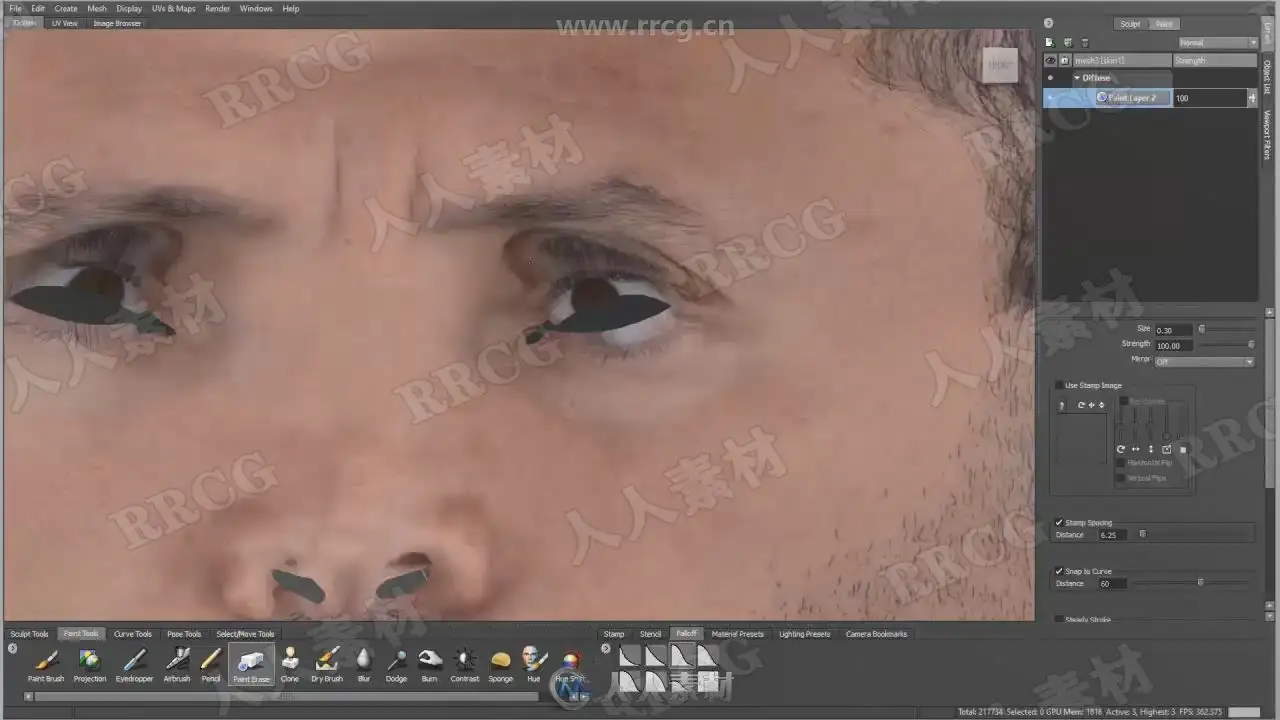Select the highlighted third falloff preset

682,656
